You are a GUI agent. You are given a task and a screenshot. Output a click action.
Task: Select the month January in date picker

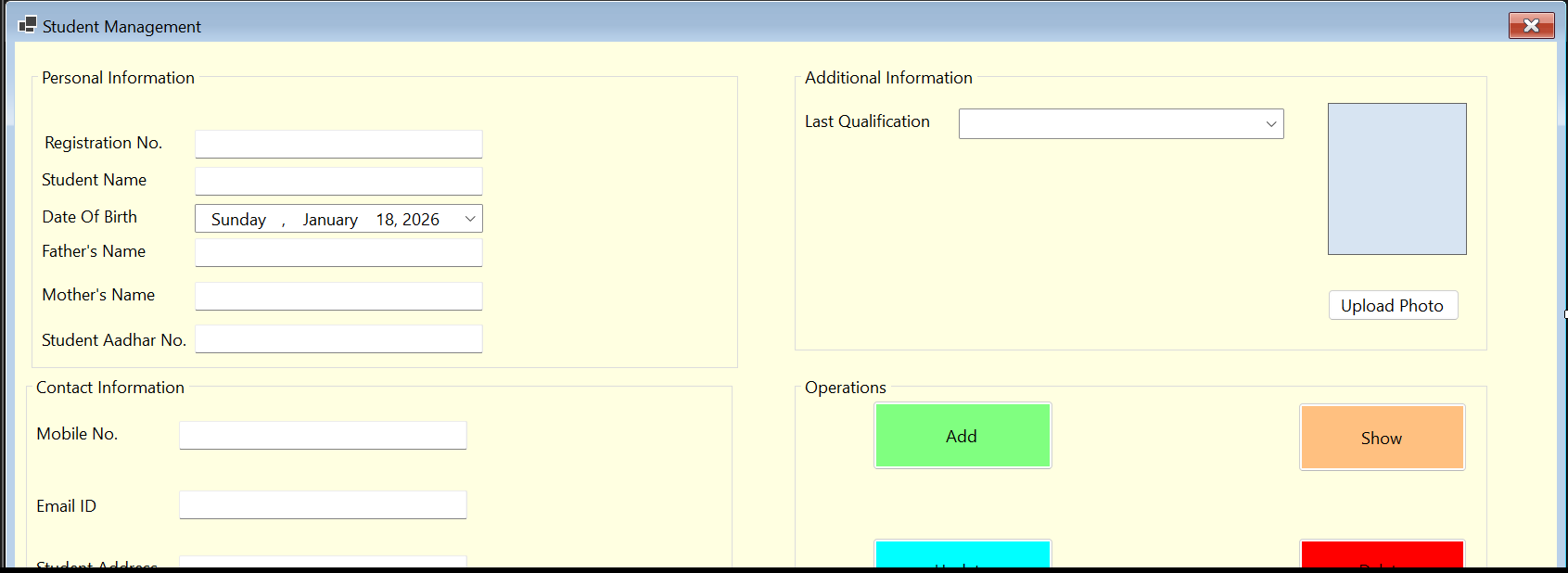tap(330, 220)
